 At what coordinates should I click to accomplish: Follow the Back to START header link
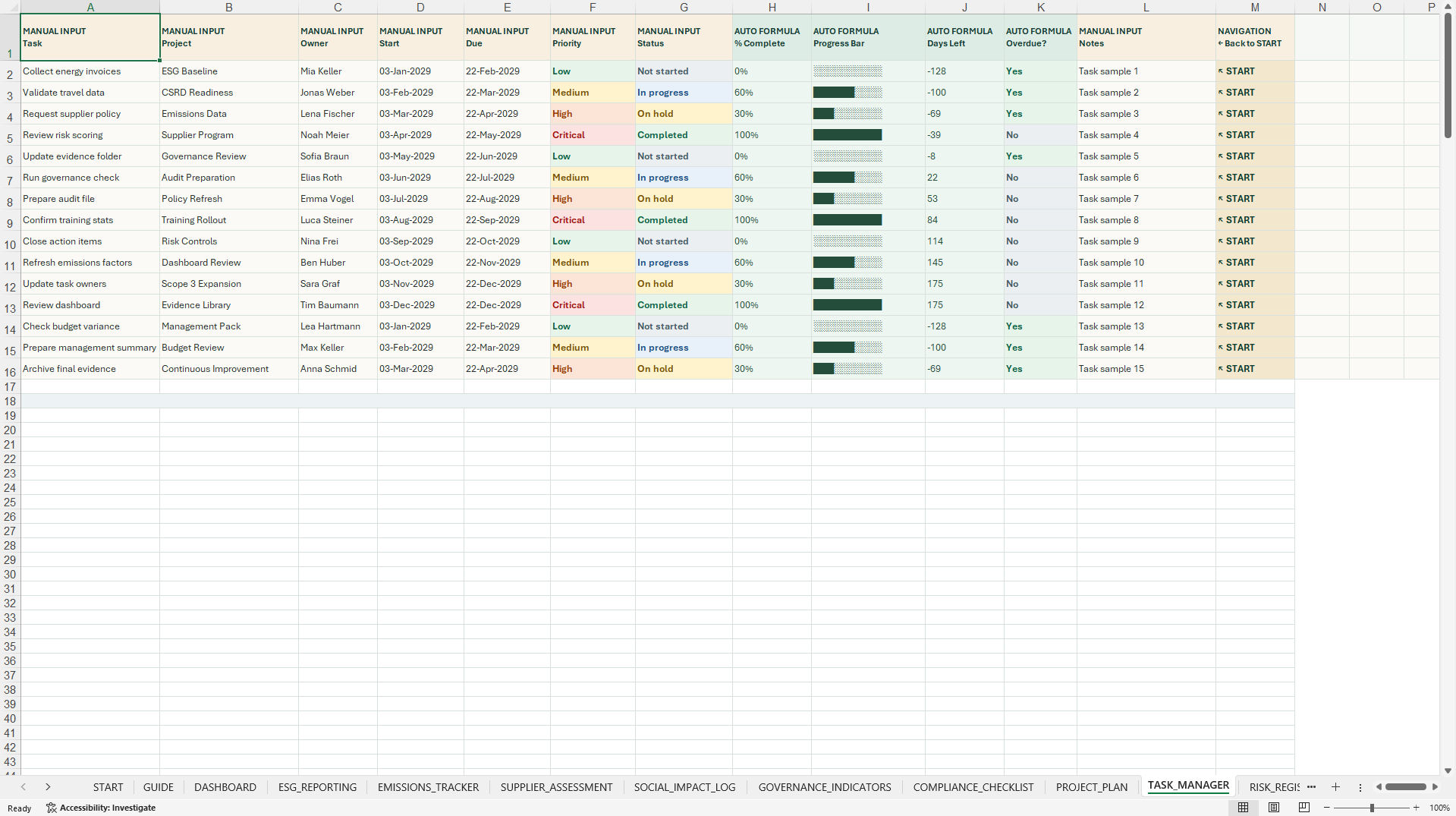coord(1250,43)
